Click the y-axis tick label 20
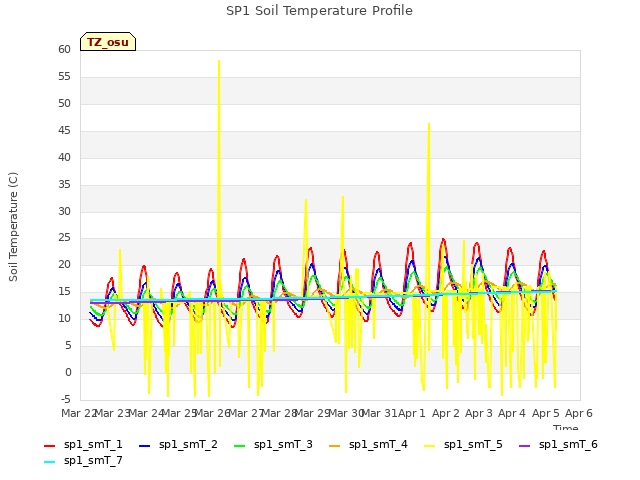Viewport: 640px width, 480px height. [x=64, y=264]
